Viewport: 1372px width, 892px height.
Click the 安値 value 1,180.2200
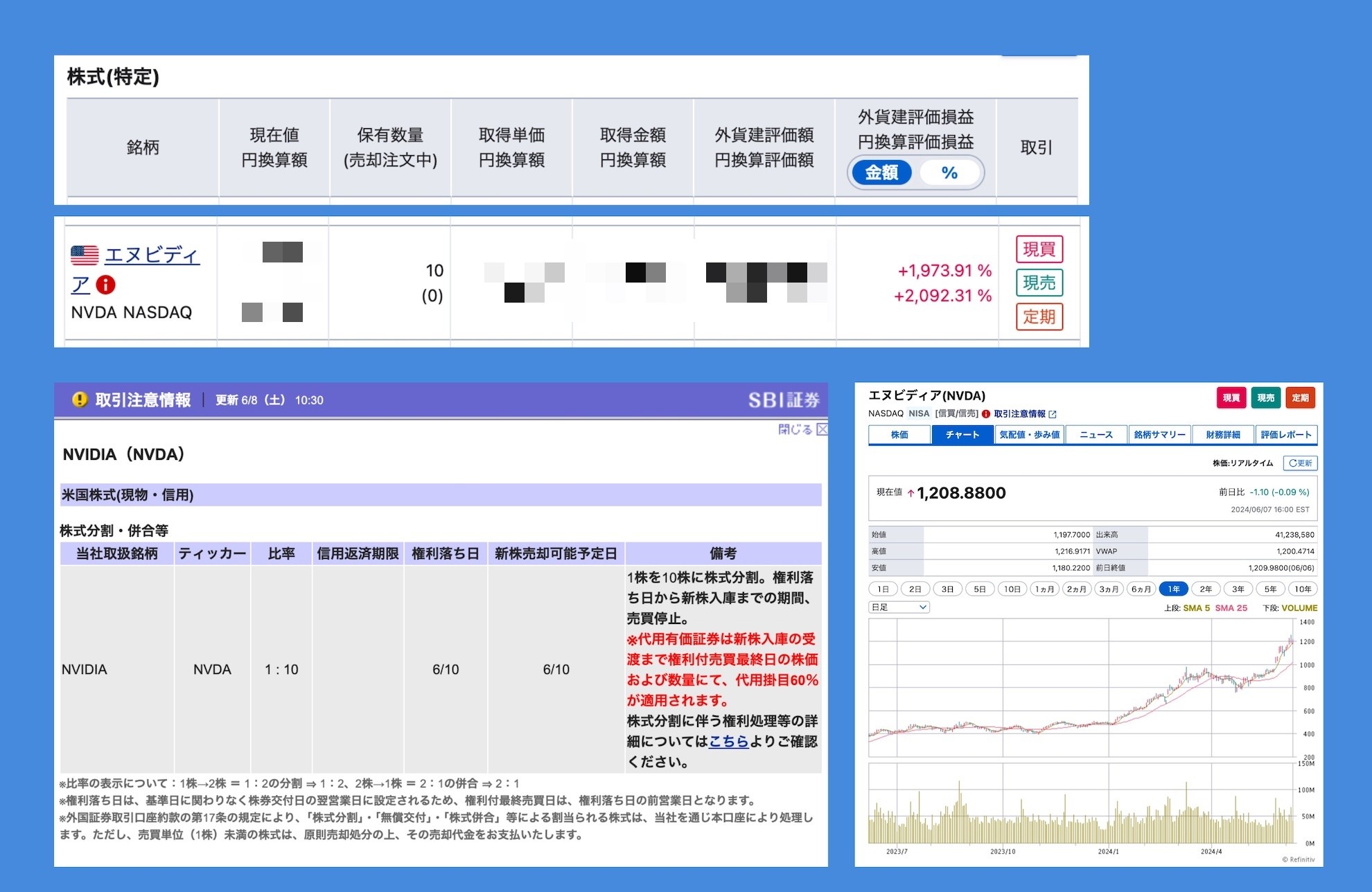[x=1071, y=568]
